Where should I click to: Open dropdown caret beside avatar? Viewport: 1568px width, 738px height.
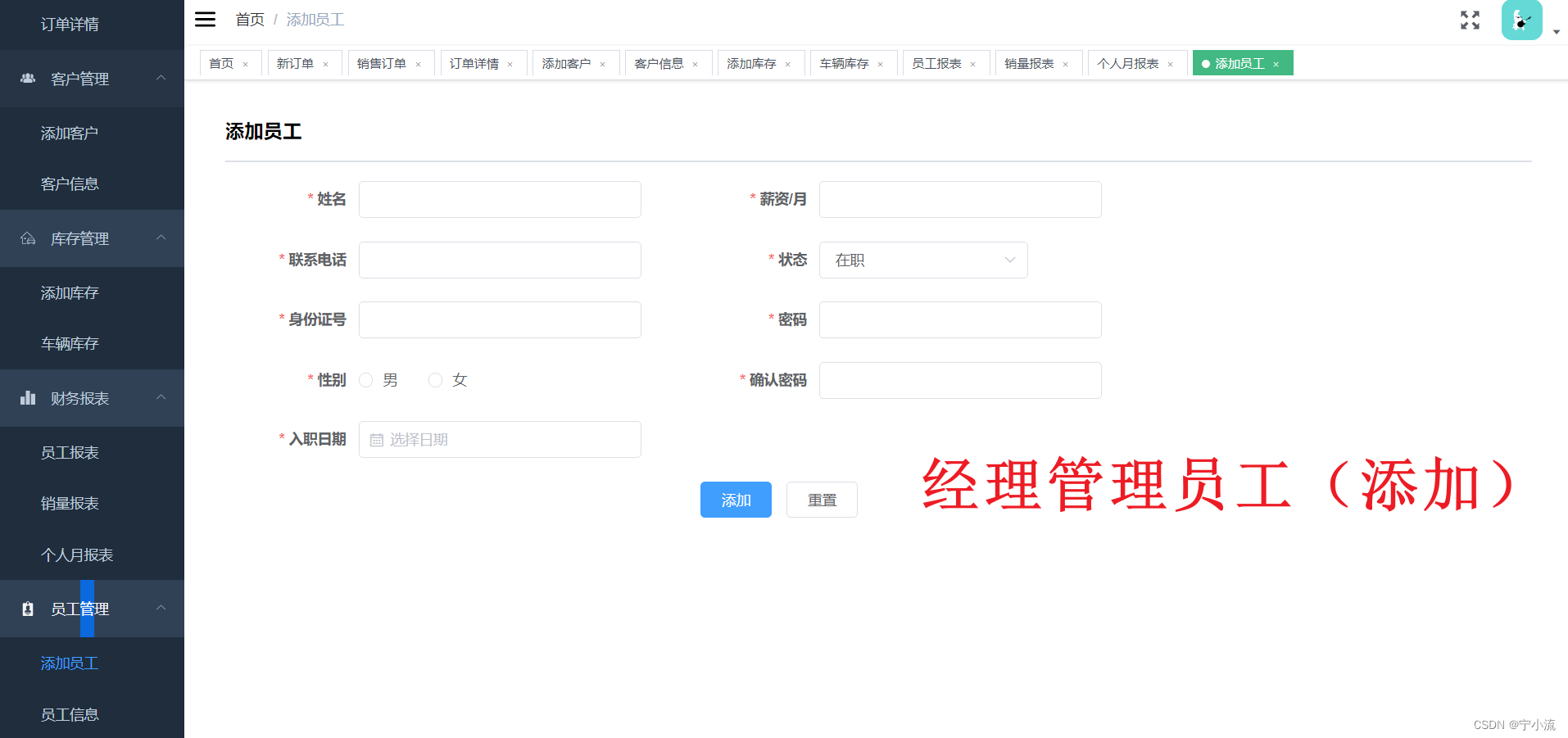(1557, 32)
